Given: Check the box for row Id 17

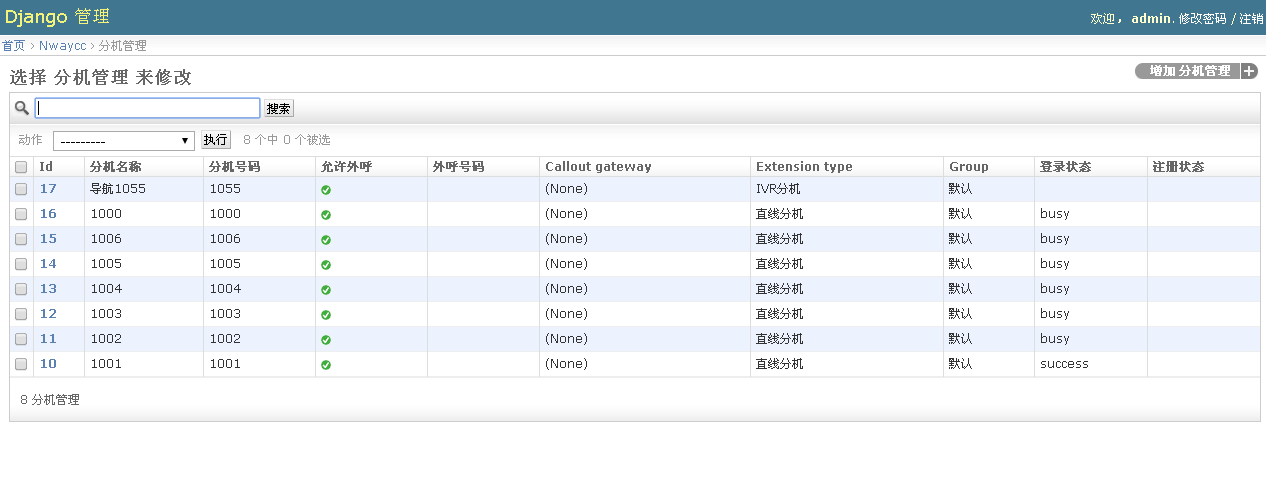Looking at the screenshot, I should [x=21, y=189].
